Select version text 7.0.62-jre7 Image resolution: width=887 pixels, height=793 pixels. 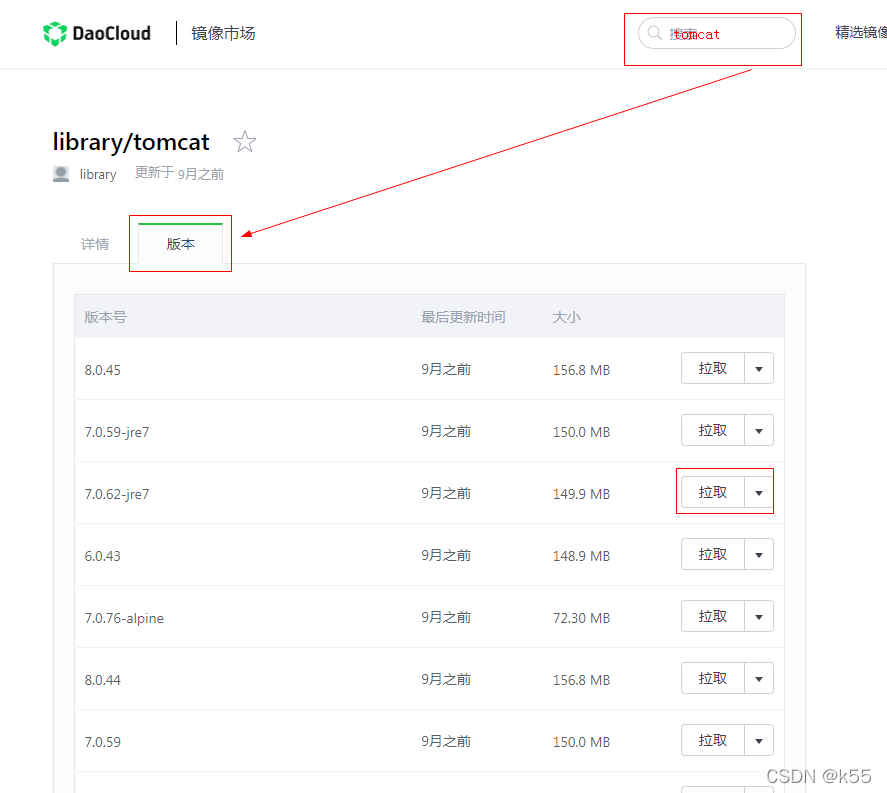(x=117, y=494)
